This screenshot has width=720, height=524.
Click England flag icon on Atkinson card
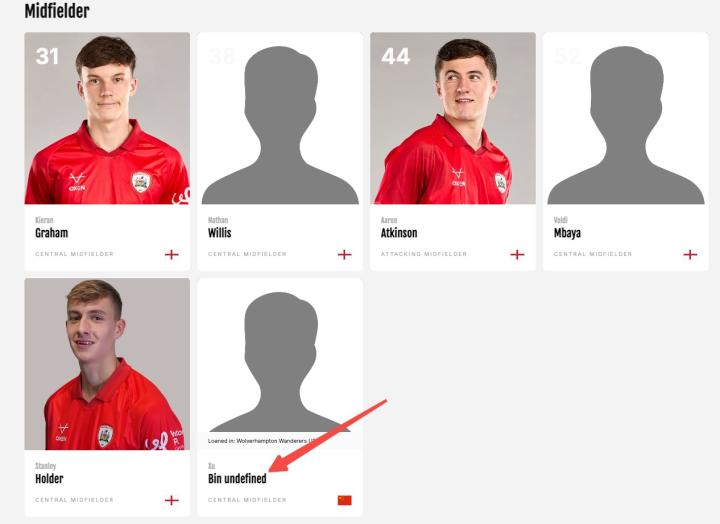(x=517, y=254)
